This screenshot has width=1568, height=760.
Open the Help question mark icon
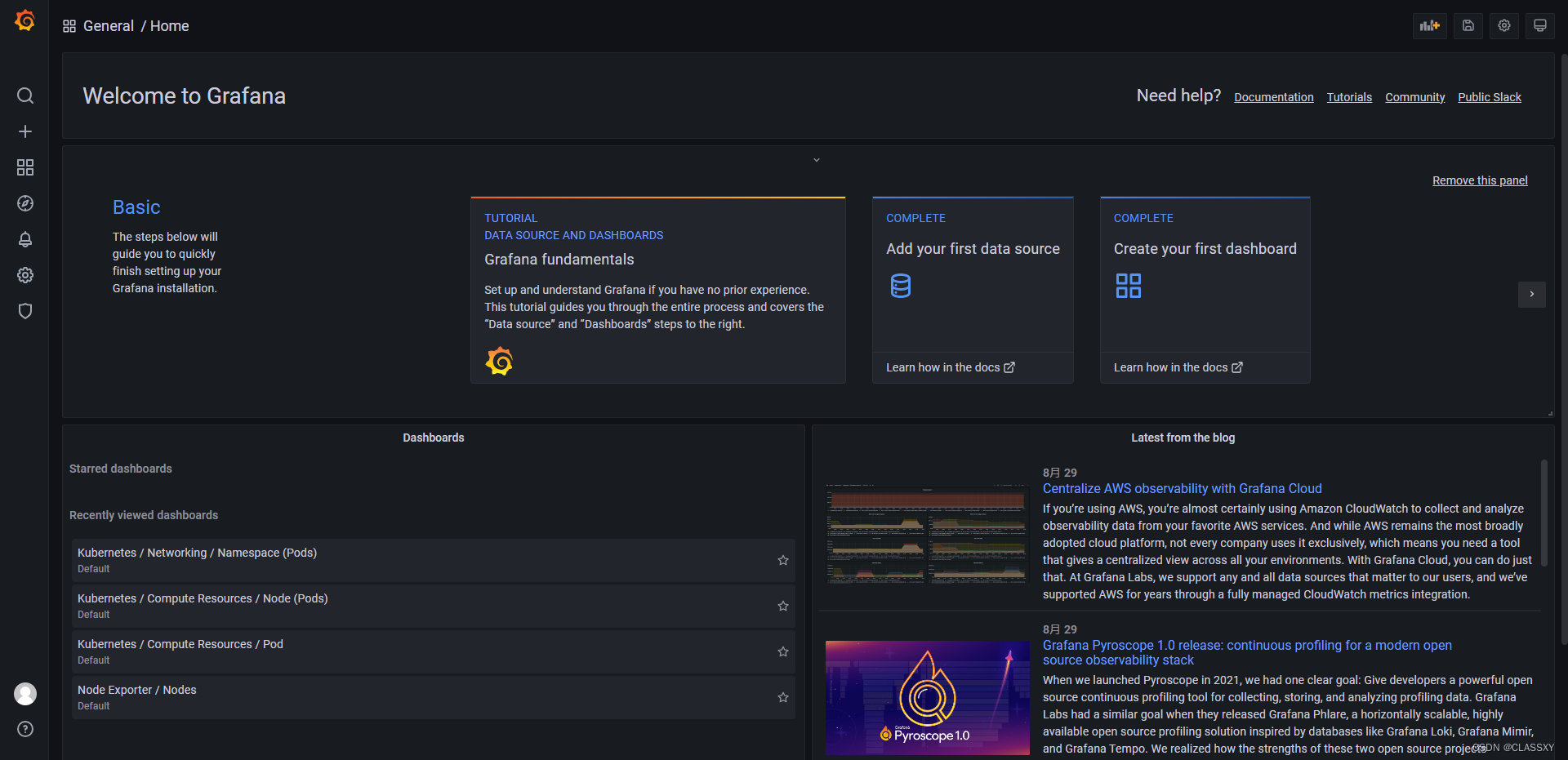(25, 729)
